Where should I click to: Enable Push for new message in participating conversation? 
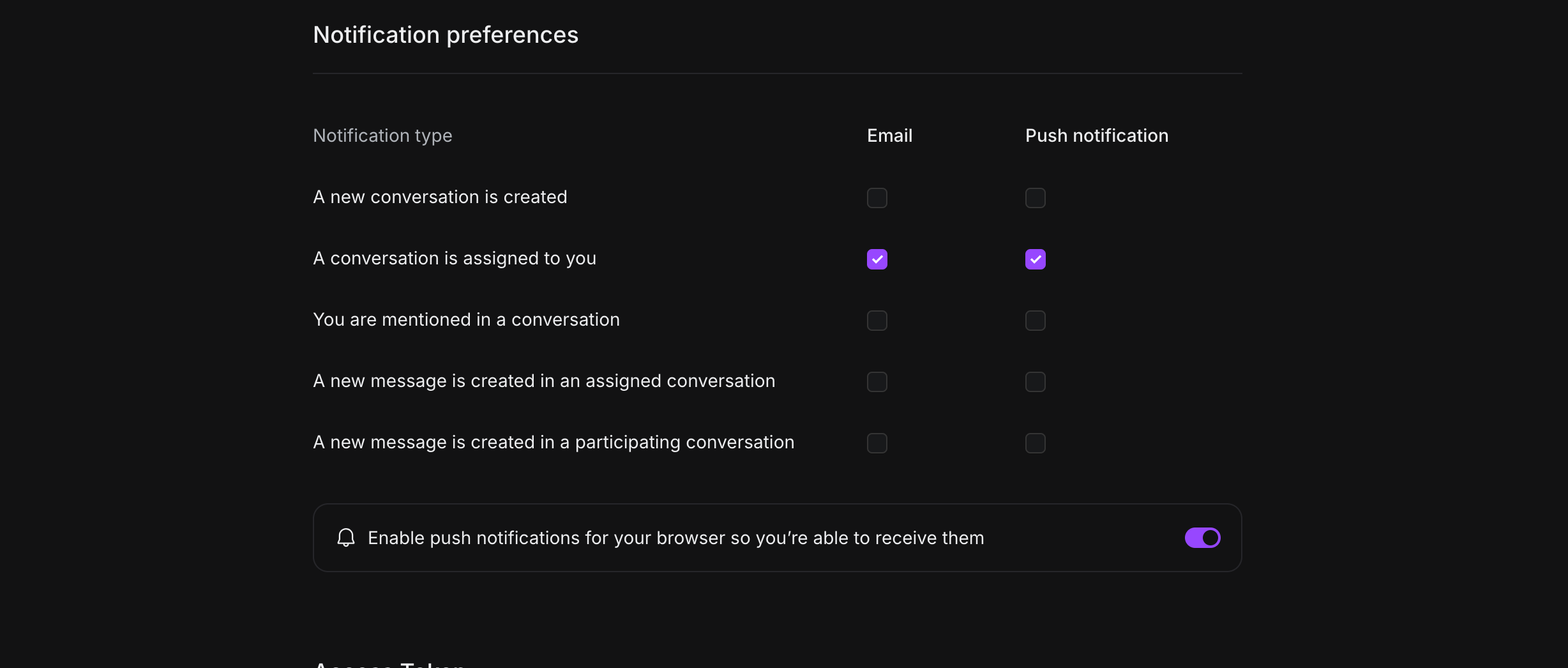[1035, 443]
